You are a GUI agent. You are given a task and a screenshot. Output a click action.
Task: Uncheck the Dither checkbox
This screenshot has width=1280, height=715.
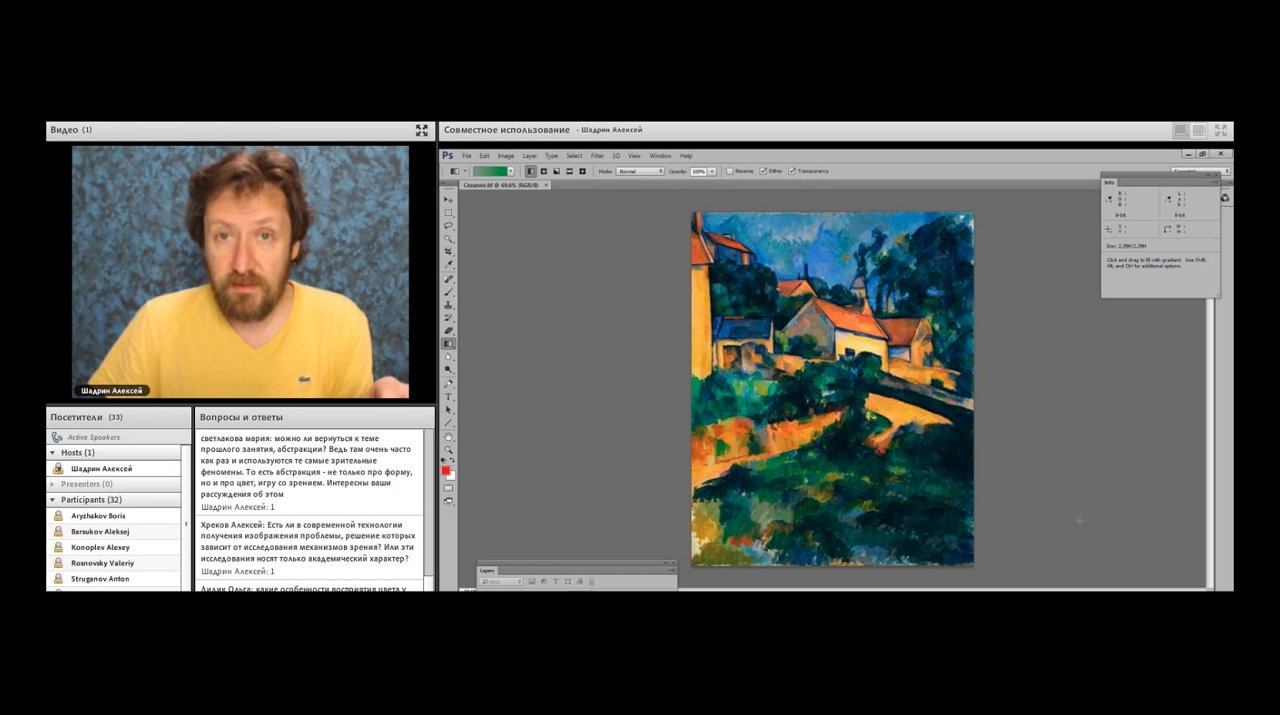tap(763, 171)
